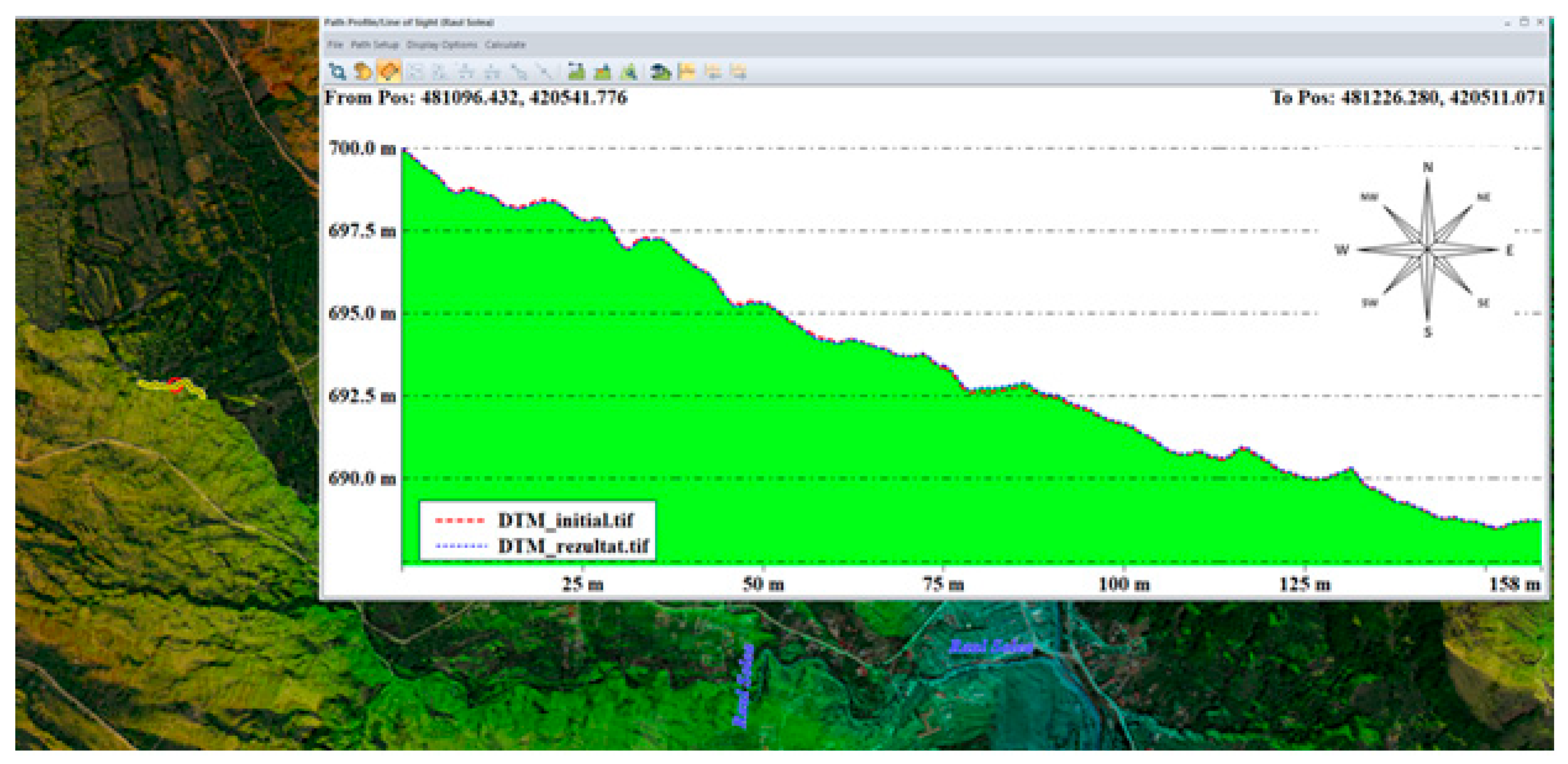Image resolution: width=1568 pixels, height=764 pixels.
Task: Click green terrain icon with orange marker
Action: [602, 72]
